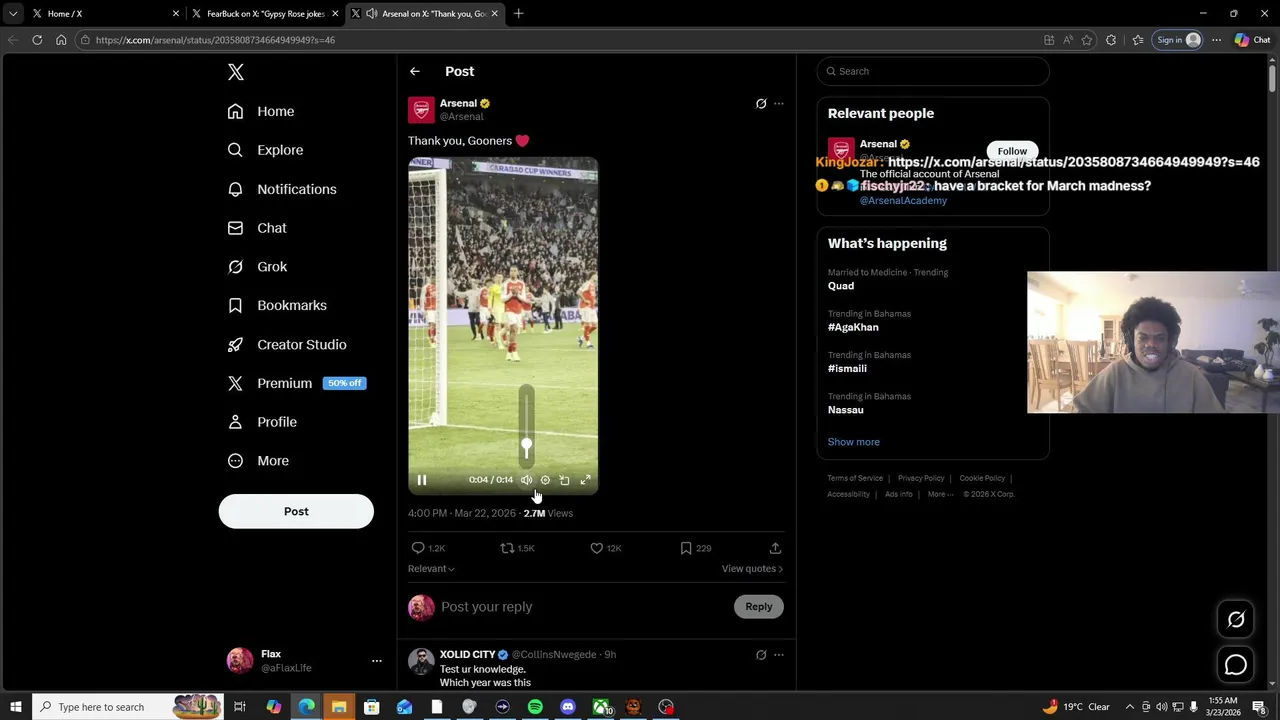
Task: Click the address bar URL
Action: coord(215,40)
